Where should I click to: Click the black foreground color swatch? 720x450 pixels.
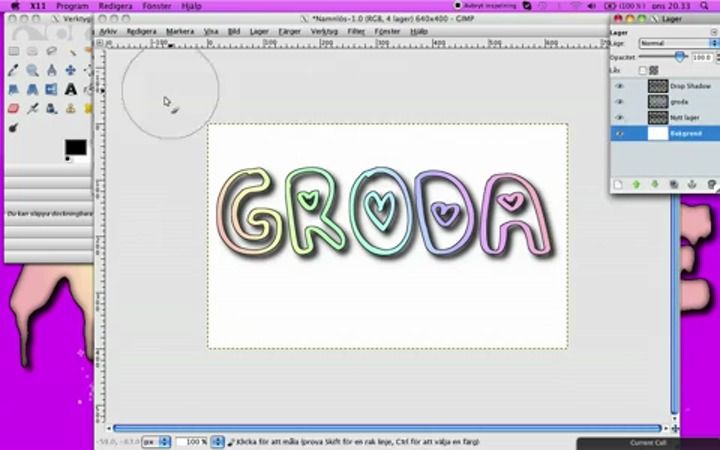coord(75,147)
